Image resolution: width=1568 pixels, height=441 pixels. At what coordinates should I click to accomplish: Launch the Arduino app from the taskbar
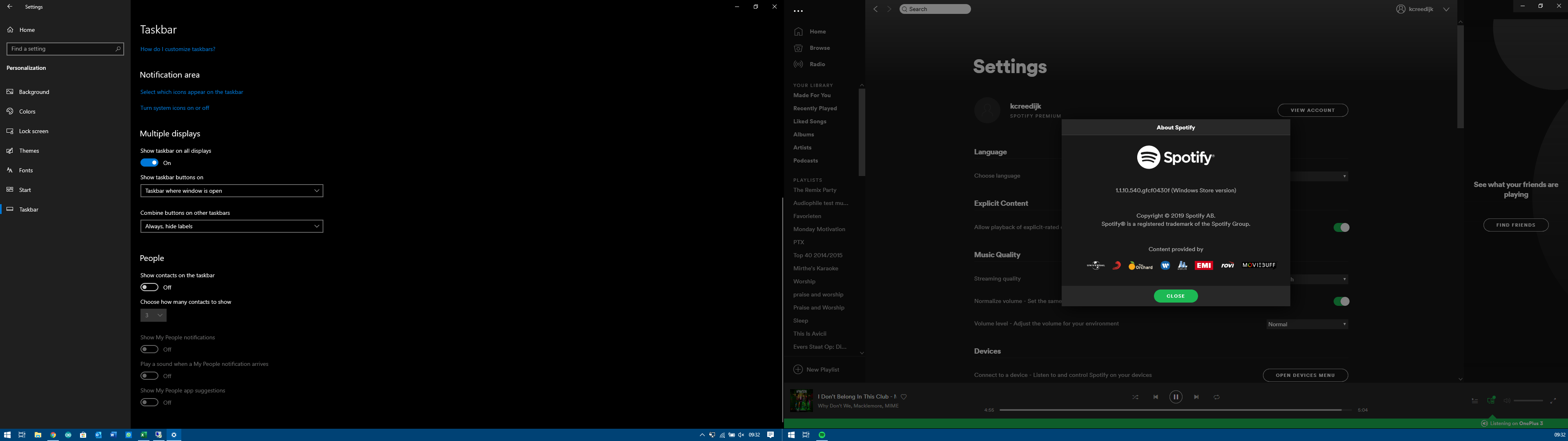point(68,435)
